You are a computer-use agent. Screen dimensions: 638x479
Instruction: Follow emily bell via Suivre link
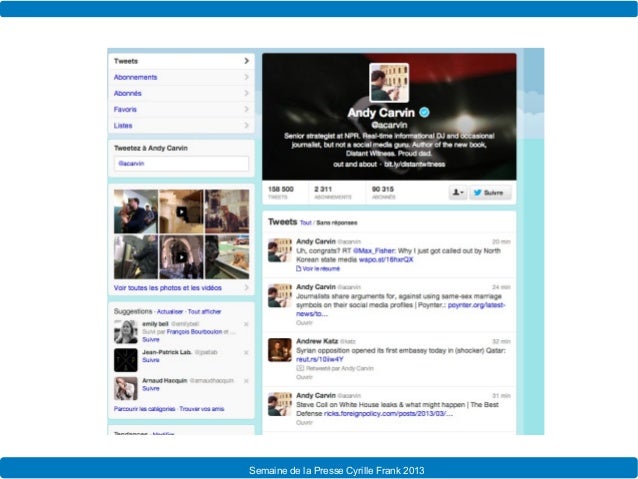point(151,339)
